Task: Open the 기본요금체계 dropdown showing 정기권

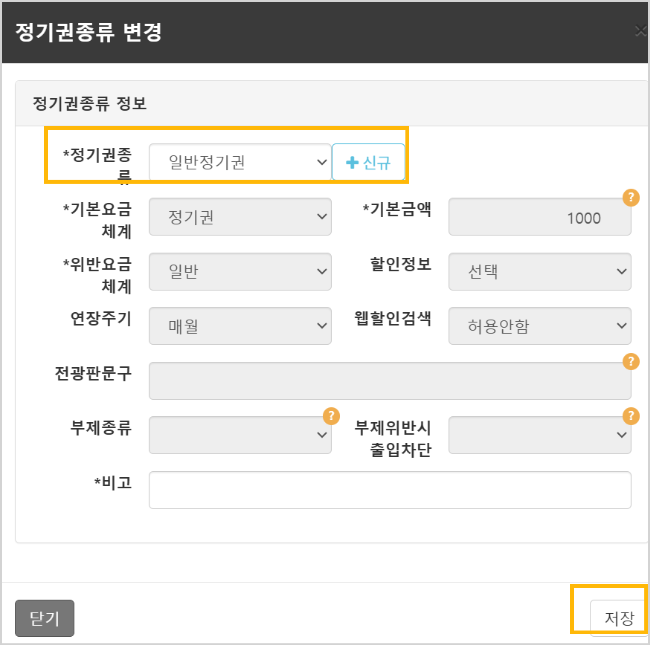Action: [x=240, y=217]
